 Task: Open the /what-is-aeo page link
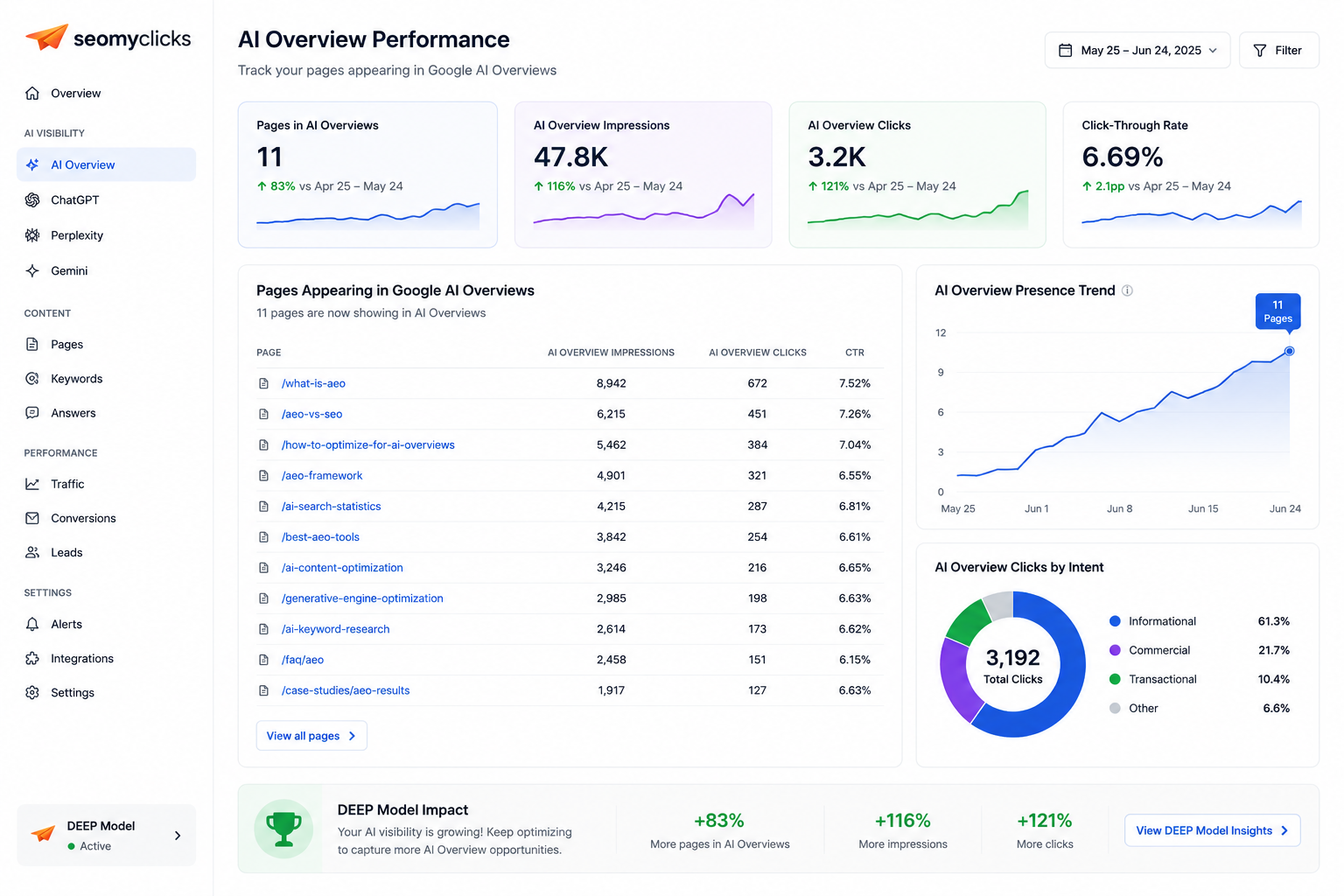click(x=313, y=383)
